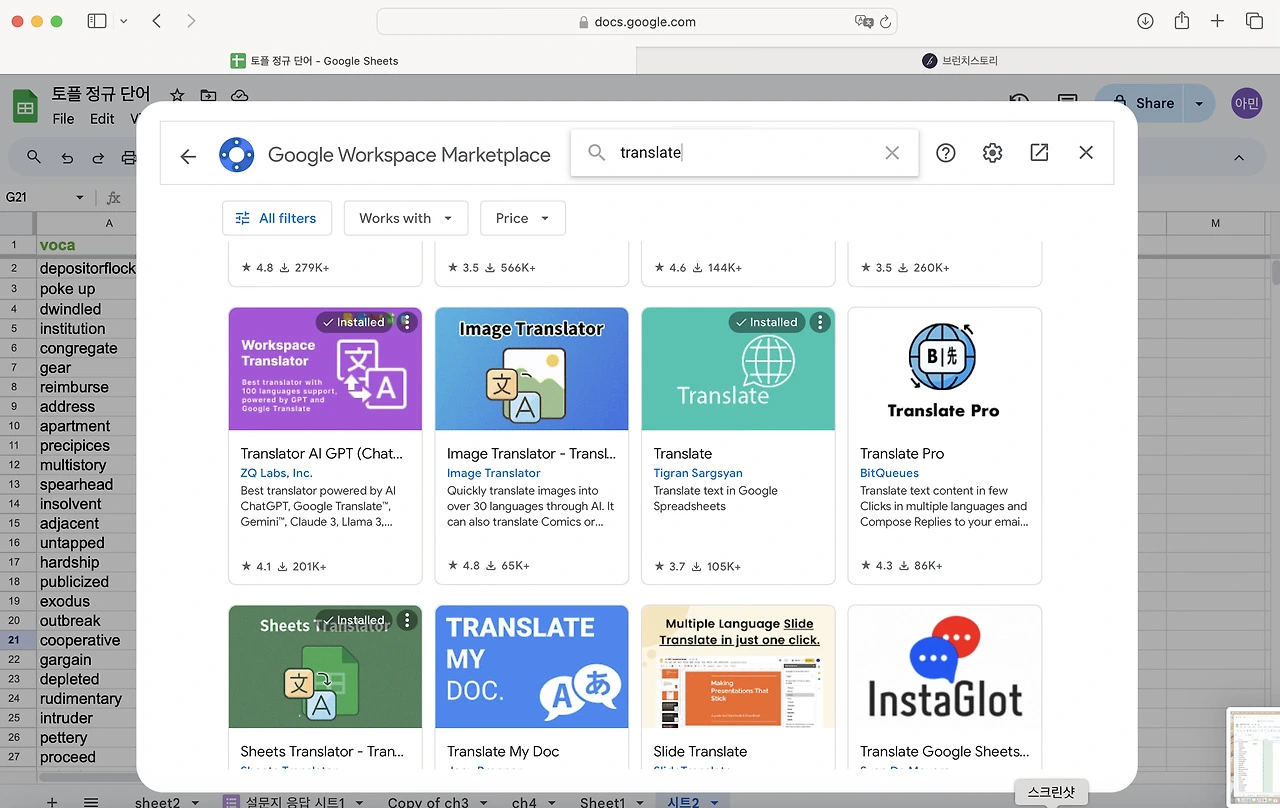The height and width of the screenshot is (808, 1280).
Task: Open the Edit menu in Sheets
Action: click(x=102, y=118)
